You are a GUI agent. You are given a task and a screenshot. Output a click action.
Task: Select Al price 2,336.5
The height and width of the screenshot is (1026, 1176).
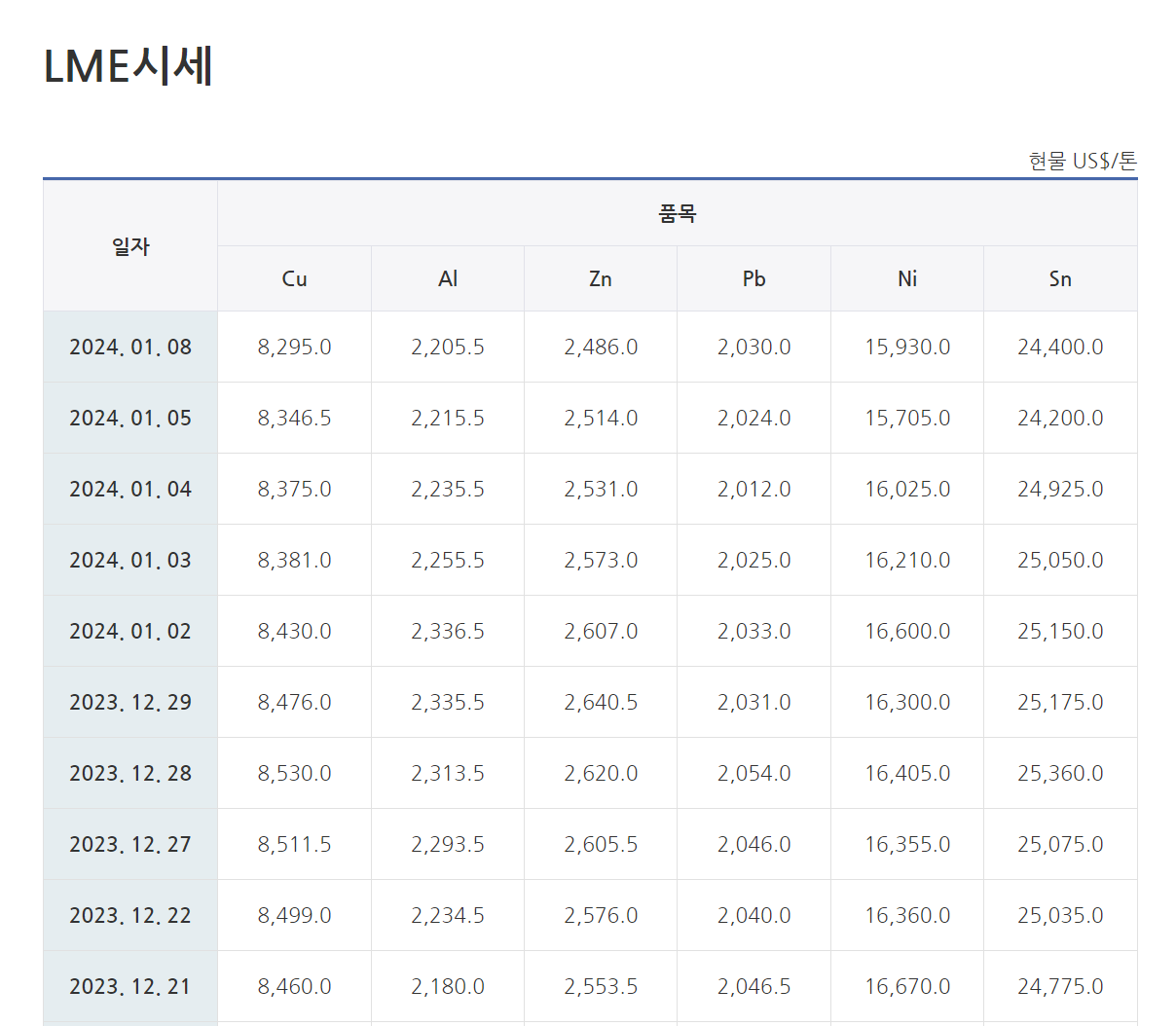coord(448,631)
